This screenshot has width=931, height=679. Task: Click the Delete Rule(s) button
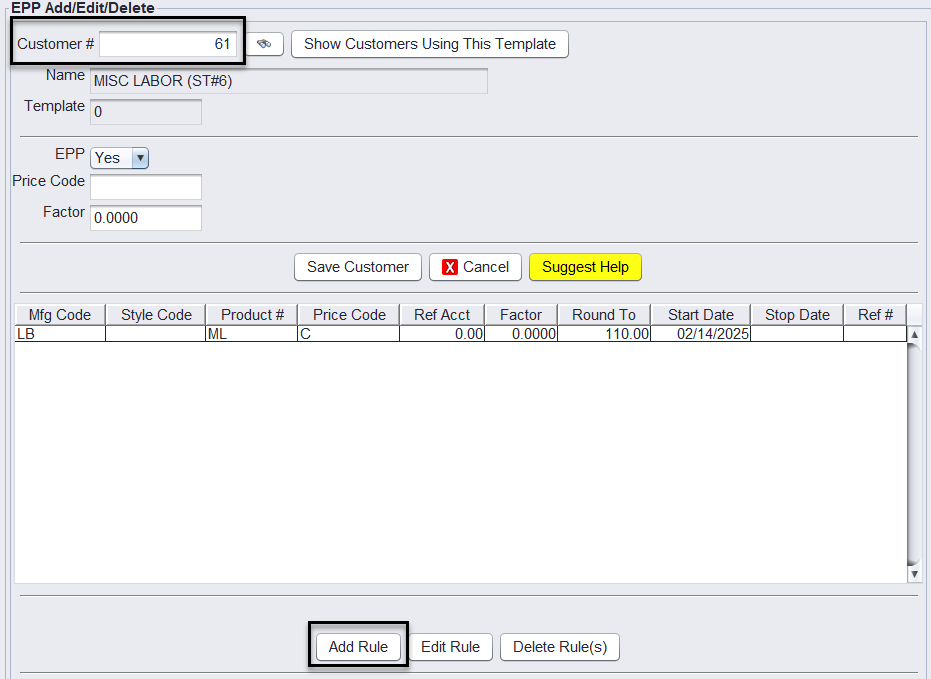(560, 647)
